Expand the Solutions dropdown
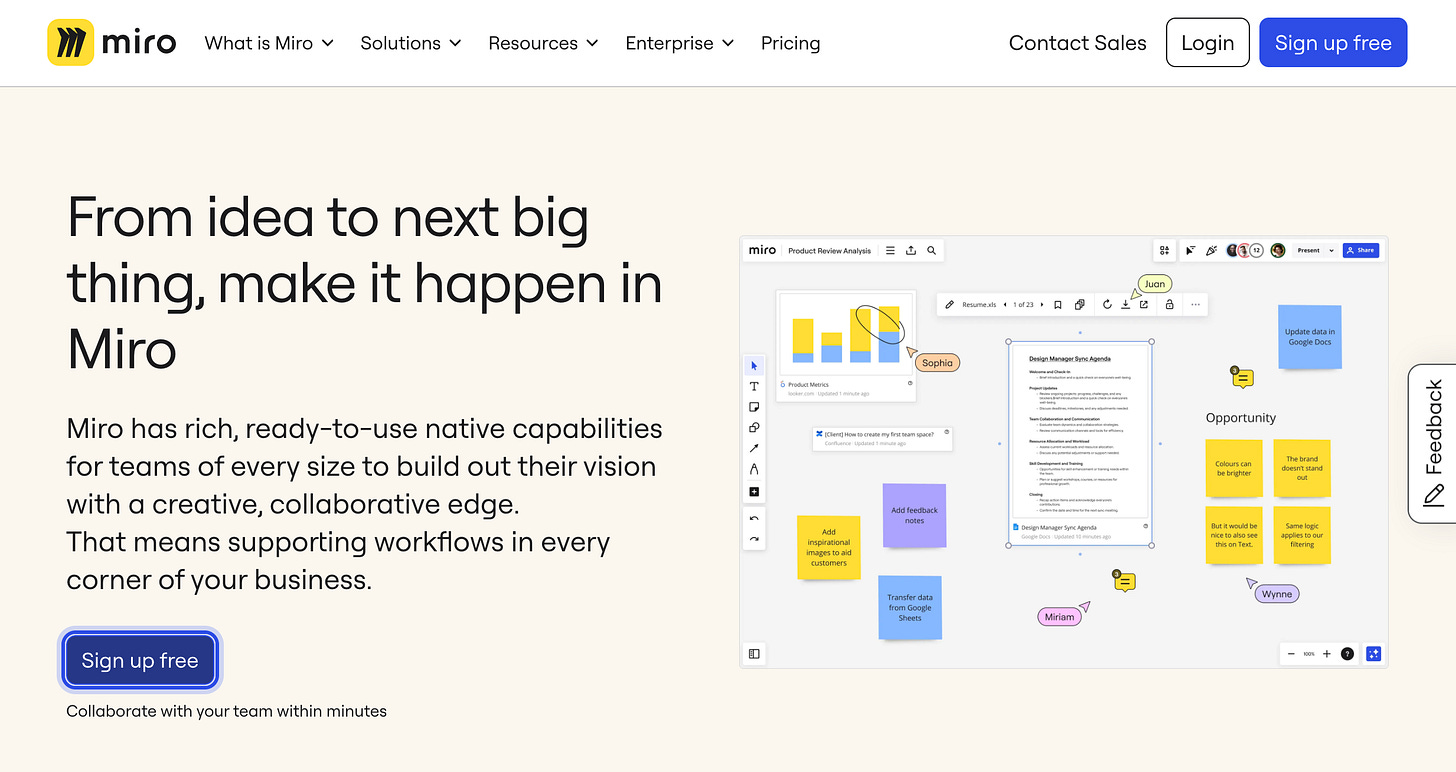The width and height of the screenshot is (1456, 772). pos(411,43)
